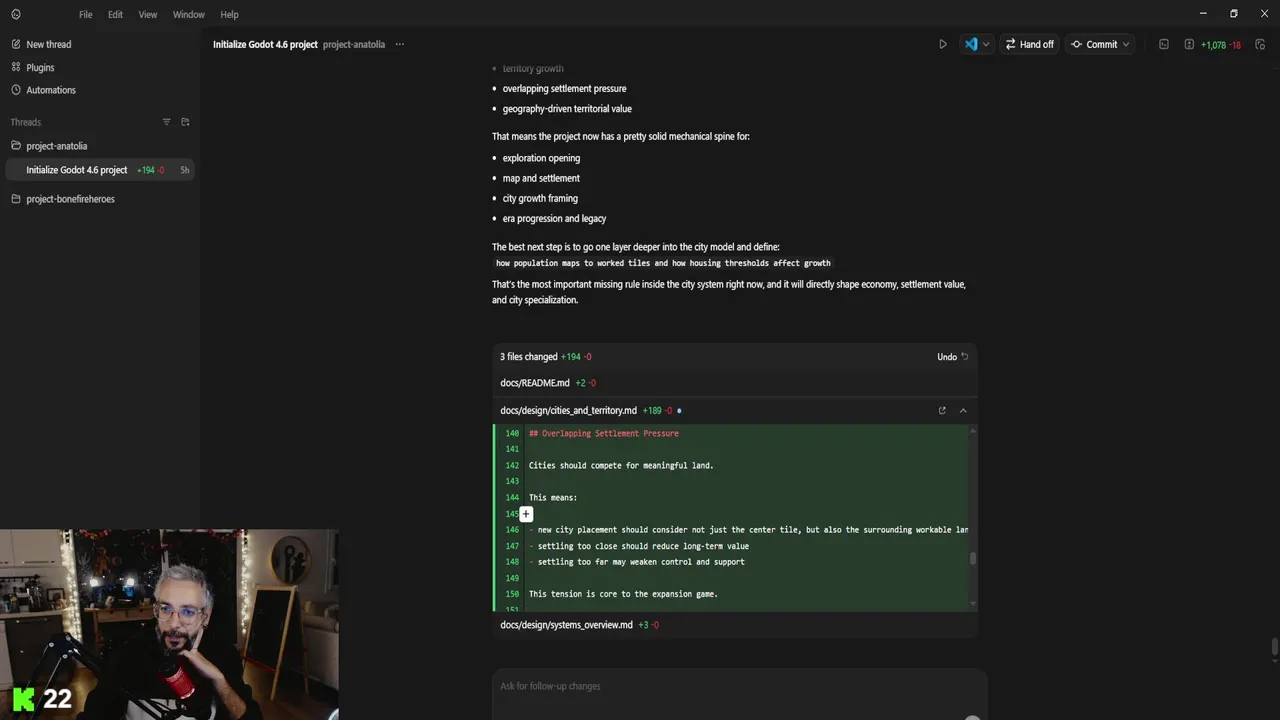Viewport: 1280px width, 720px height.
Task: Click the diff code vertical scrollbar
Action: pyautogui.click(x=973, y=558)
